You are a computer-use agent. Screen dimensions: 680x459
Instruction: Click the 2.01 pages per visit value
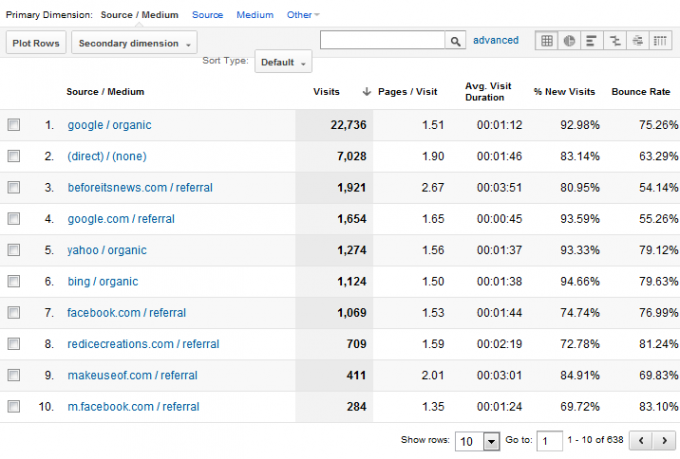coord(433,375)
